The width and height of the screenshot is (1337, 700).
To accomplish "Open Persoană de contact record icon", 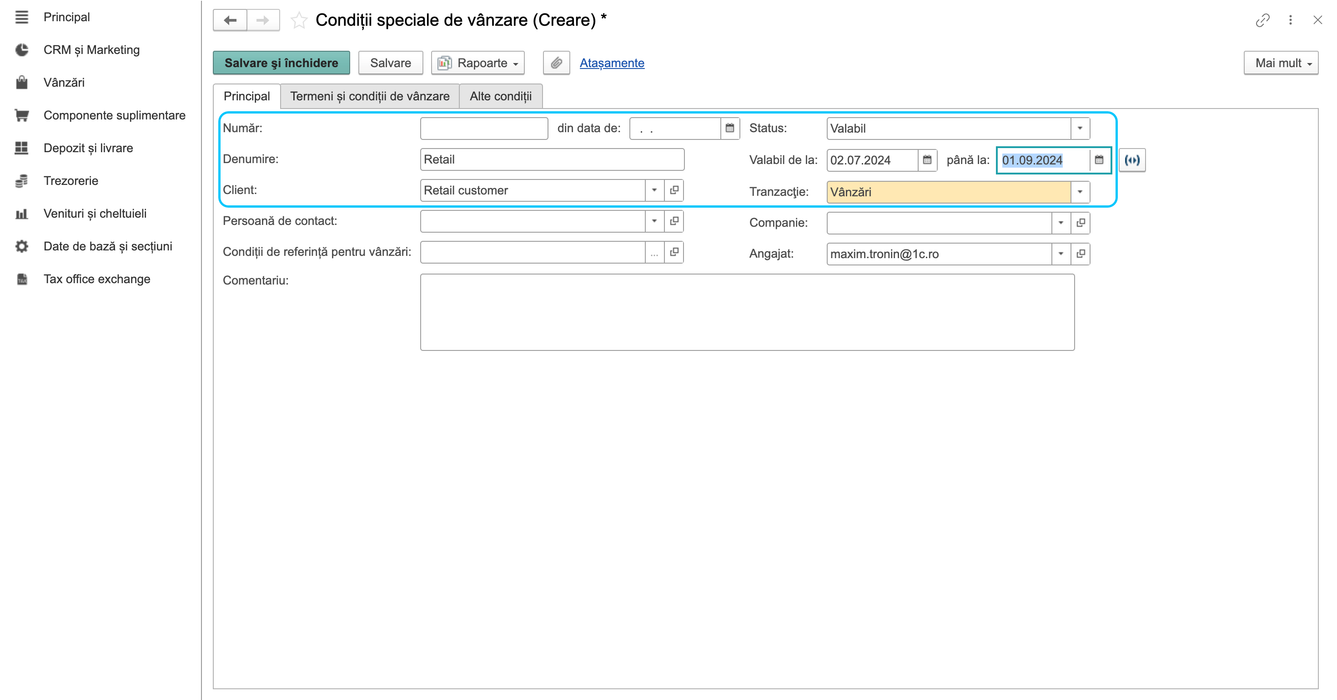I will point(674,221).
